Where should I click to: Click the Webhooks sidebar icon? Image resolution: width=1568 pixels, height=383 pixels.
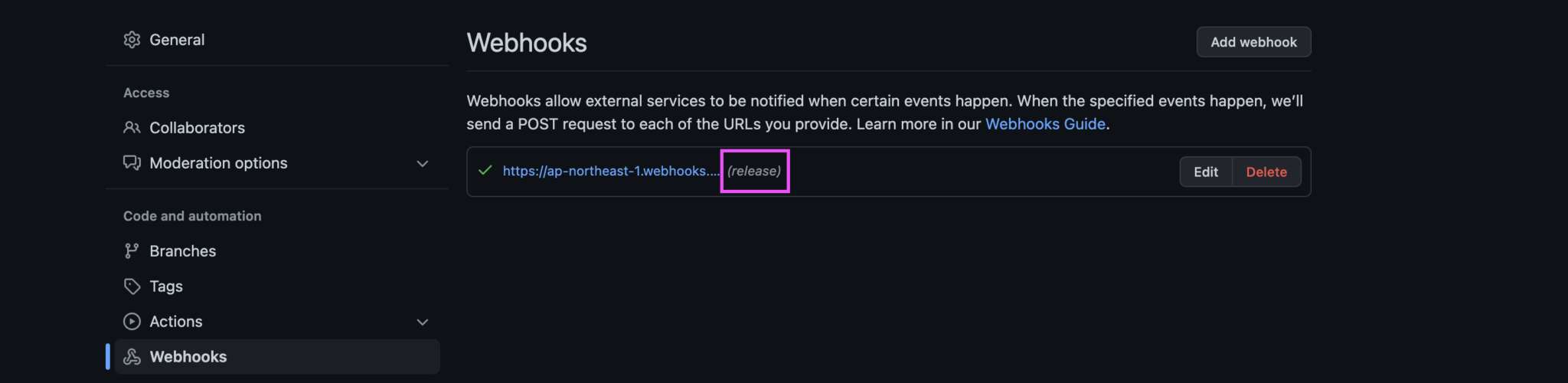pyautogui.click(x=132, y=357)
